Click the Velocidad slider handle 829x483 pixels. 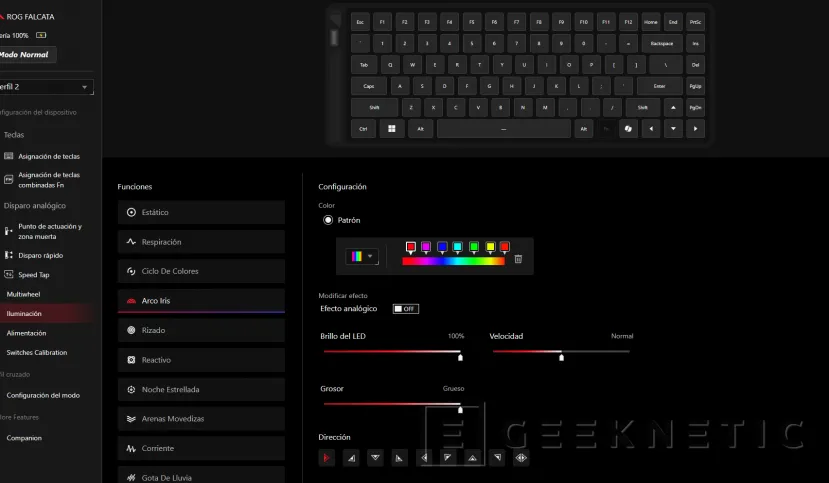(x=560, y=355)
